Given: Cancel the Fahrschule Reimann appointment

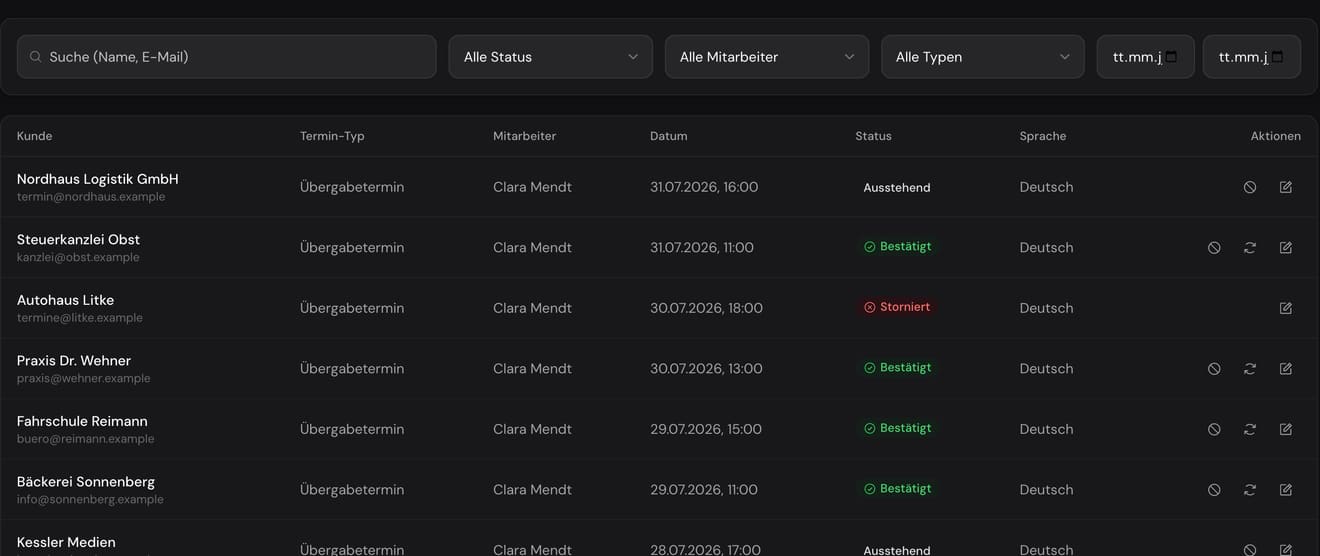Looking at the screenshot, I should 1214,429.
